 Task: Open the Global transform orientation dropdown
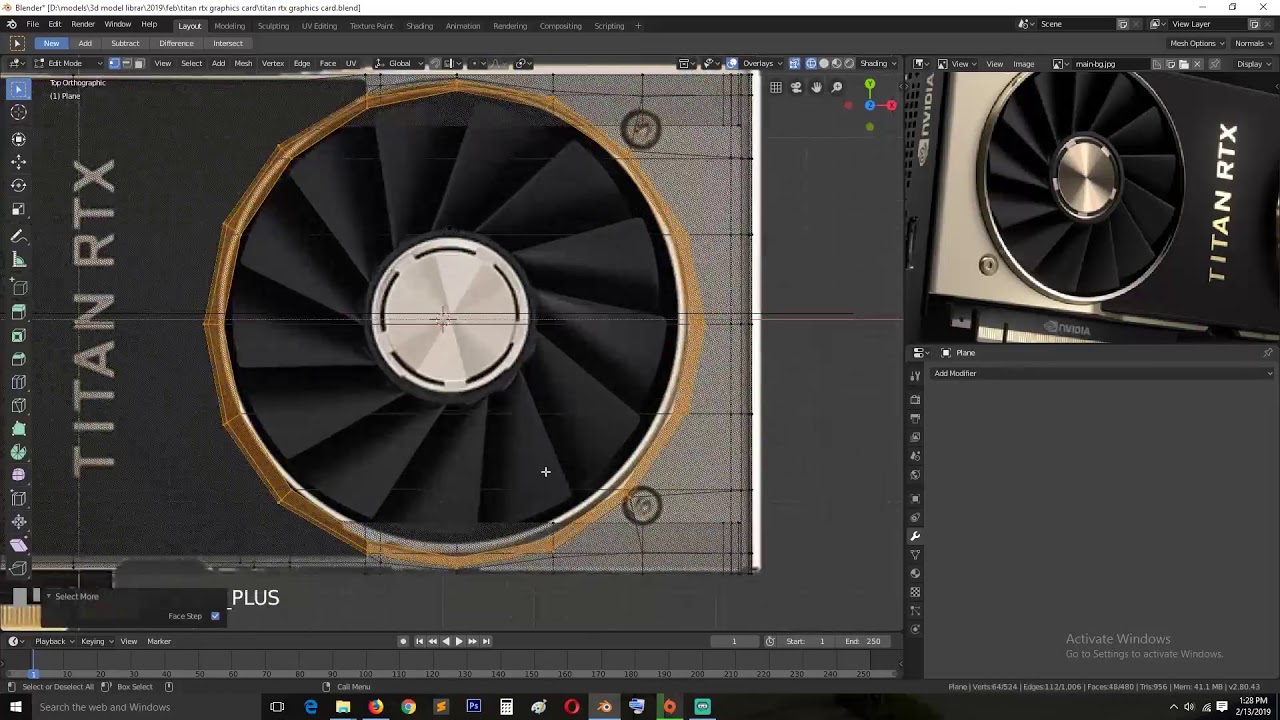pos(399,63)
